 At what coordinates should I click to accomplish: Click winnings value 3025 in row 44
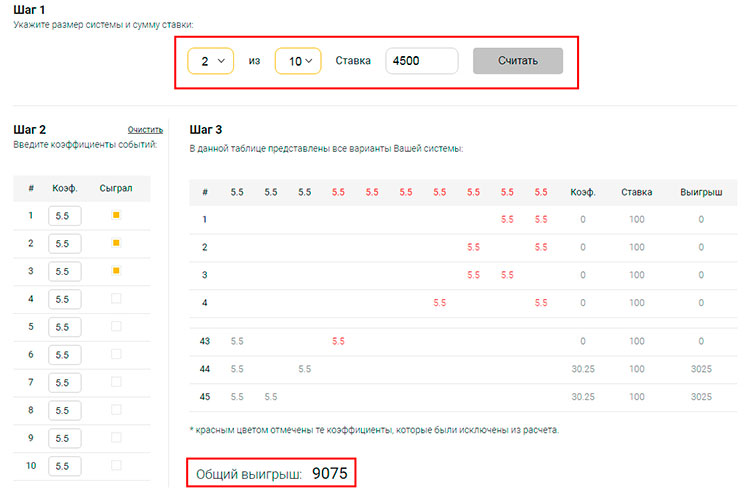tap(701, 369)
